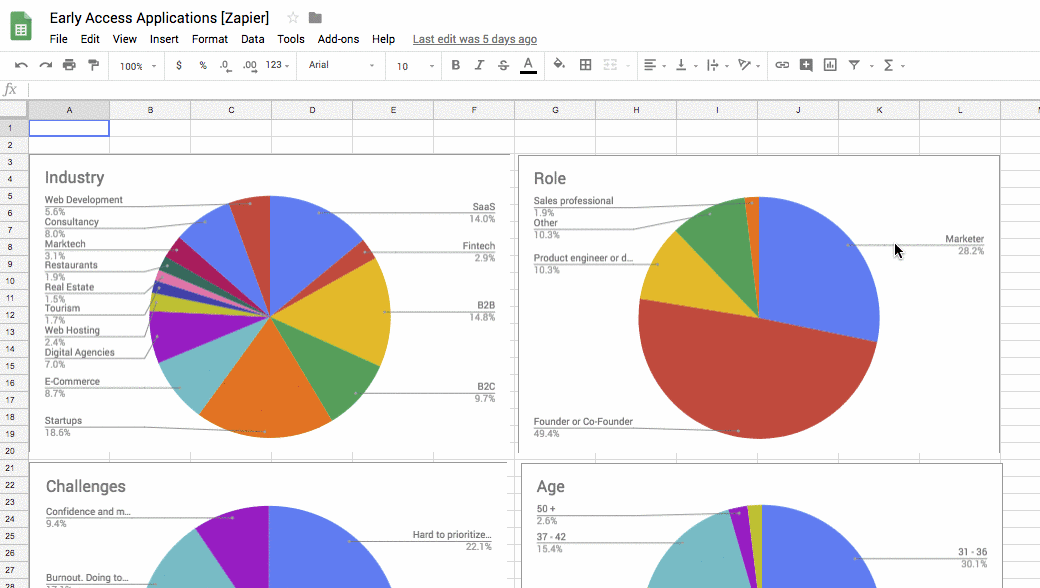The height and width of the screenshot is (588, 1040).
Task: Click the Filter funnel icon
Action: 854,65
